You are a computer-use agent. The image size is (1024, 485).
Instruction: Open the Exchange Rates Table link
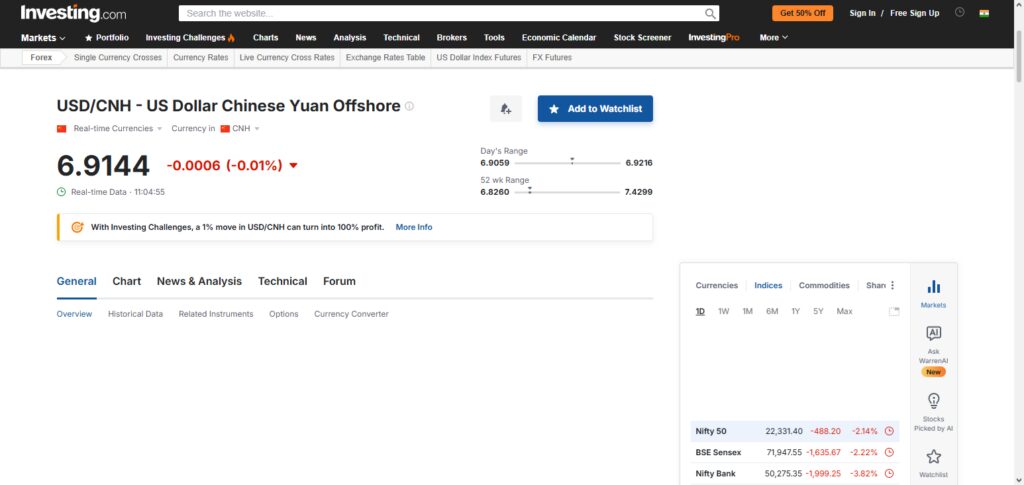[385, 57]
